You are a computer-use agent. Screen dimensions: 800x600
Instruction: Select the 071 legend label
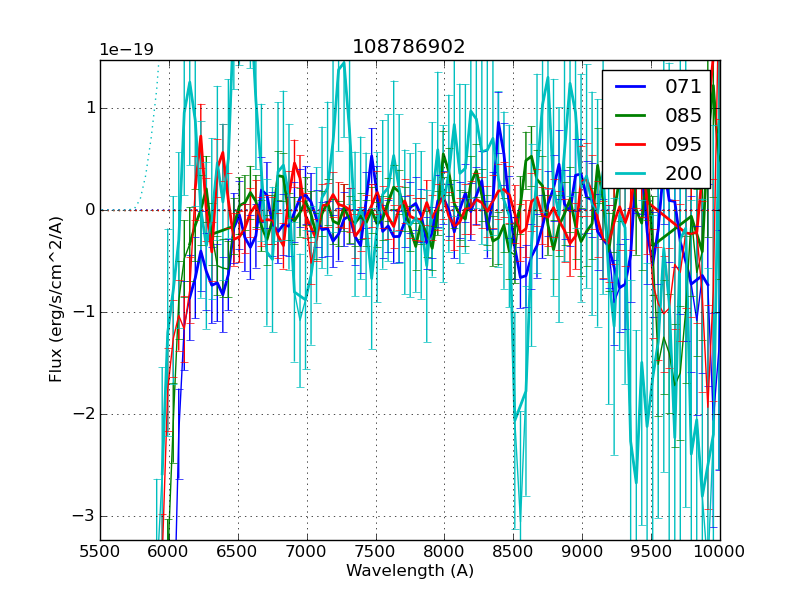point(683,87)
